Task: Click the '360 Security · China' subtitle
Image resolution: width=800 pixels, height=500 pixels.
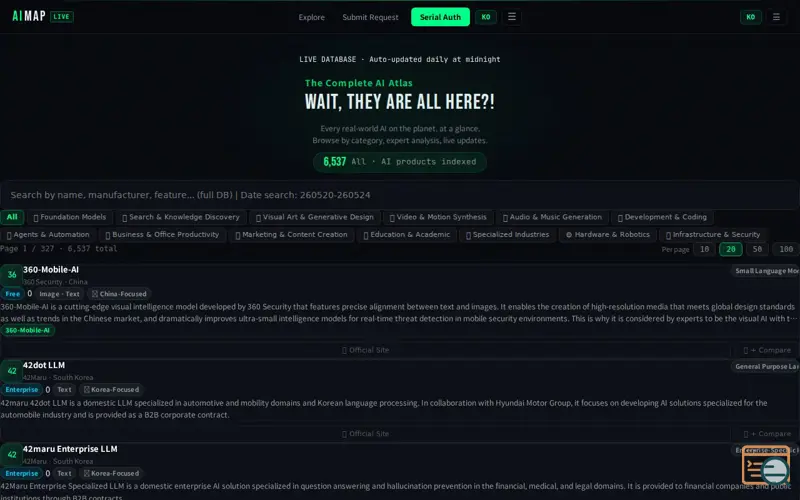Action: [55, 282]
